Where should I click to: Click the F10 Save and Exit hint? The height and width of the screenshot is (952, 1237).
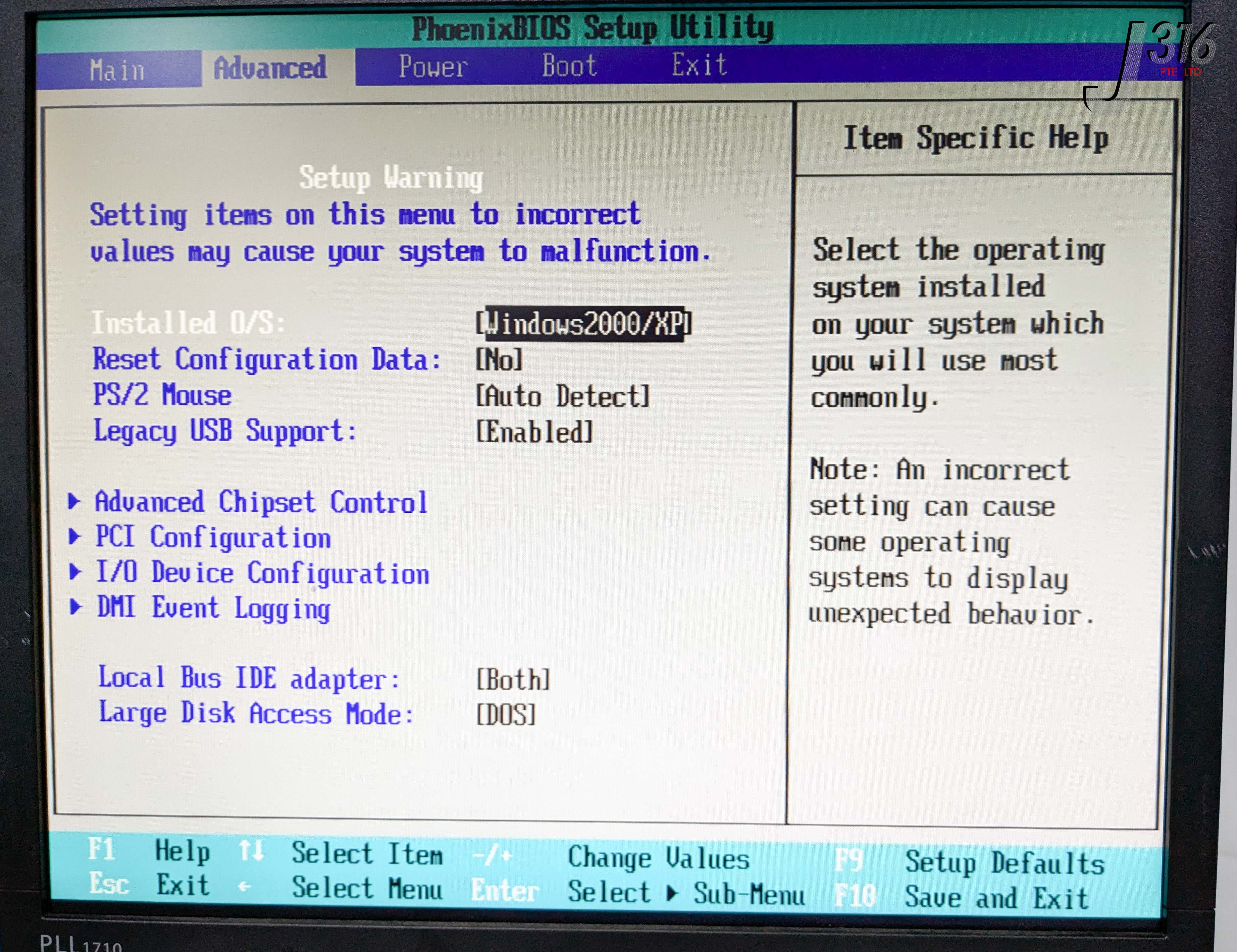click(x=961, y=898)
